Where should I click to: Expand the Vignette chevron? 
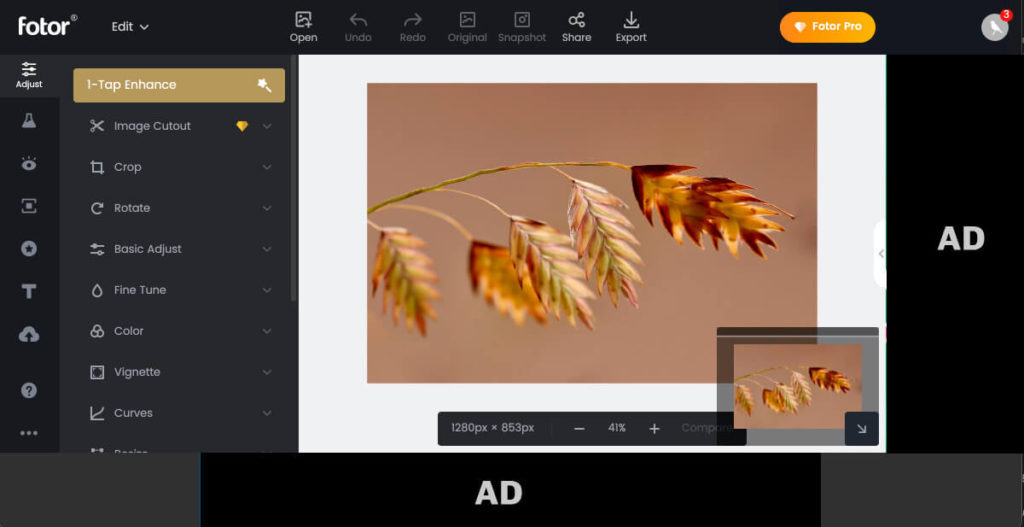(267, 372)
